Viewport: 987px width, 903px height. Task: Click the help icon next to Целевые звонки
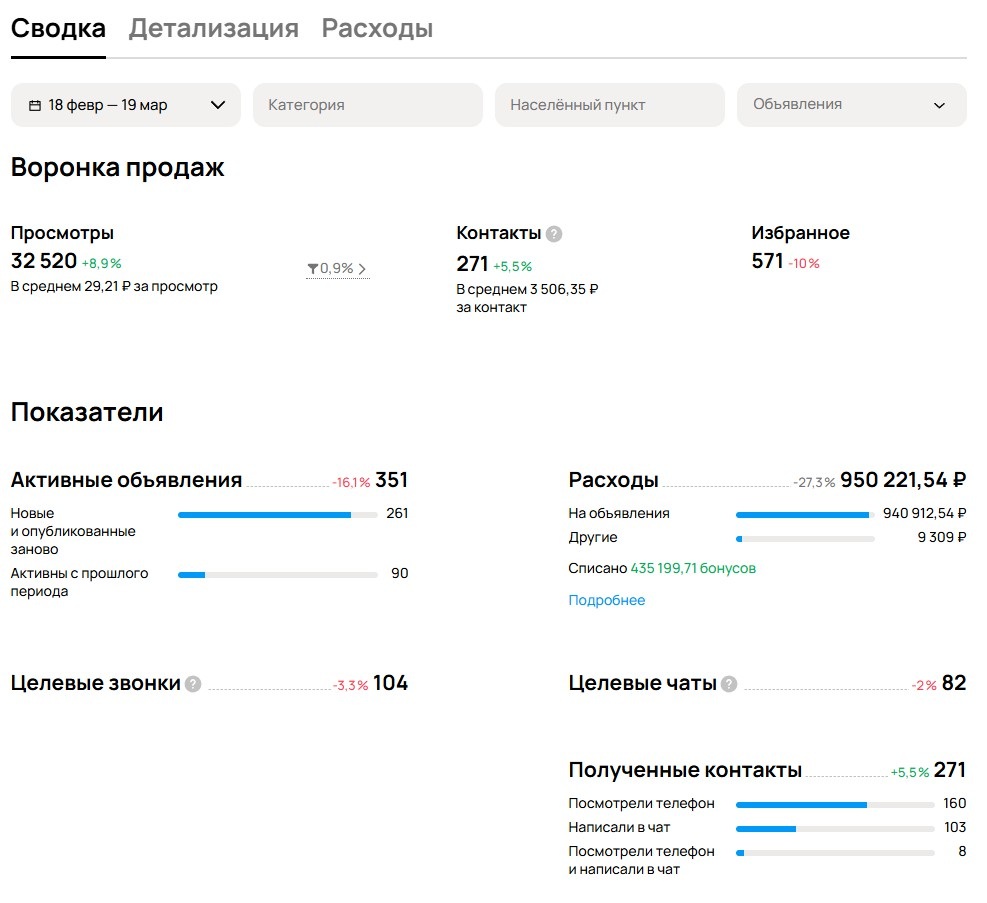pyautogui.click(x=193, y=684)
